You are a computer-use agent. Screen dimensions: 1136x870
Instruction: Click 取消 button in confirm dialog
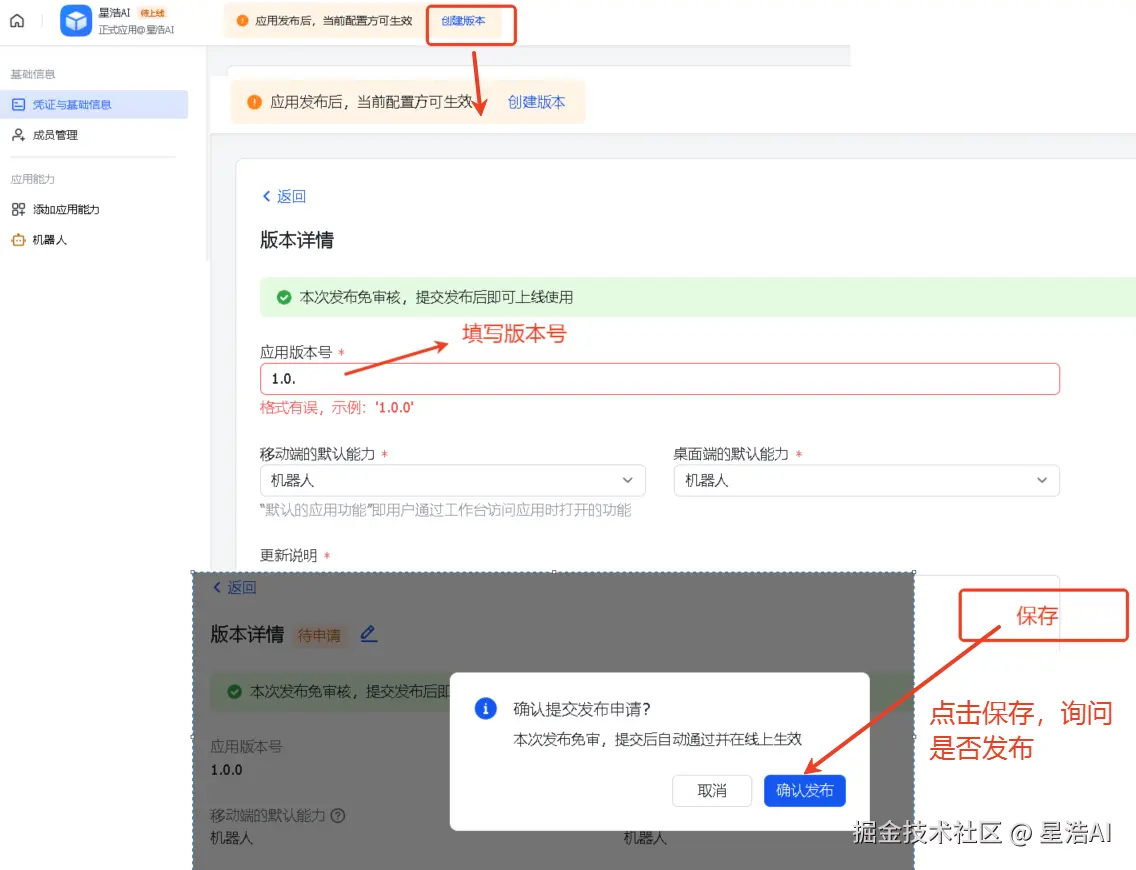(x=711, y=790)
